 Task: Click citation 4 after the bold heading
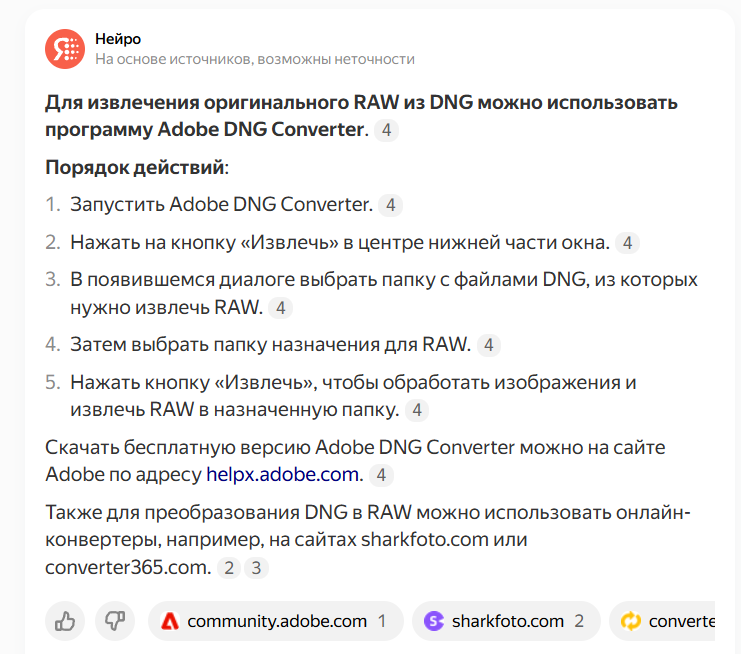click(x=386, y=130)
